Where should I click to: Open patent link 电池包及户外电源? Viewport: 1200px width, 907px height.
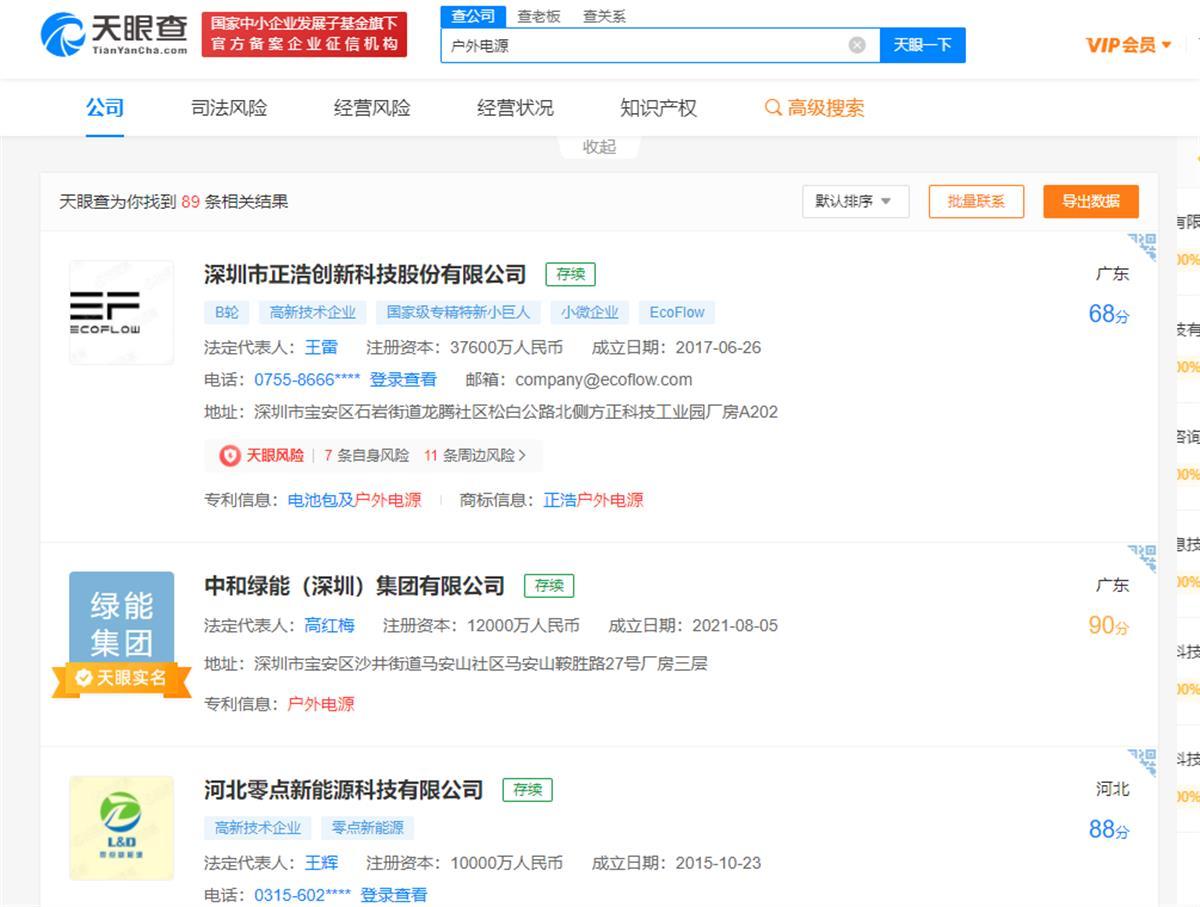pos(355,500)
